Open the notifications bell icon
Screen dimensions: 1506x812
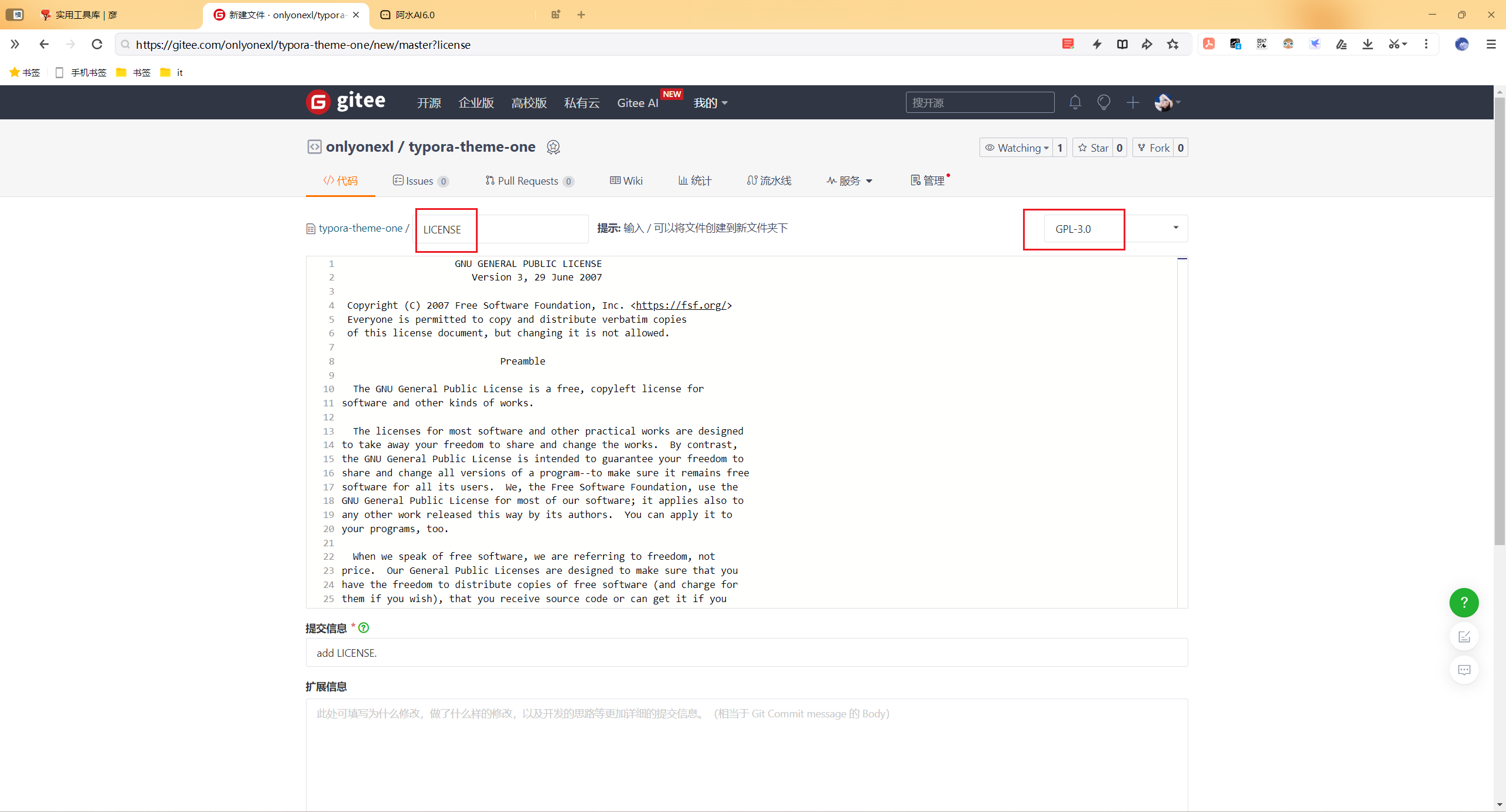click(x=1075, y=102)
